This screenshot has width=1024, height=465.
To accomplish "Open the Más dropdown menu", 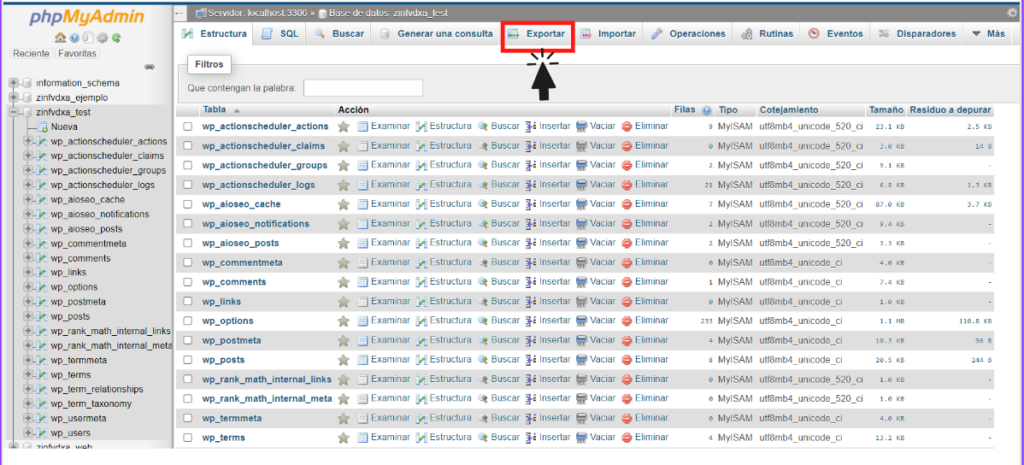I will click(x=987, y=34).
